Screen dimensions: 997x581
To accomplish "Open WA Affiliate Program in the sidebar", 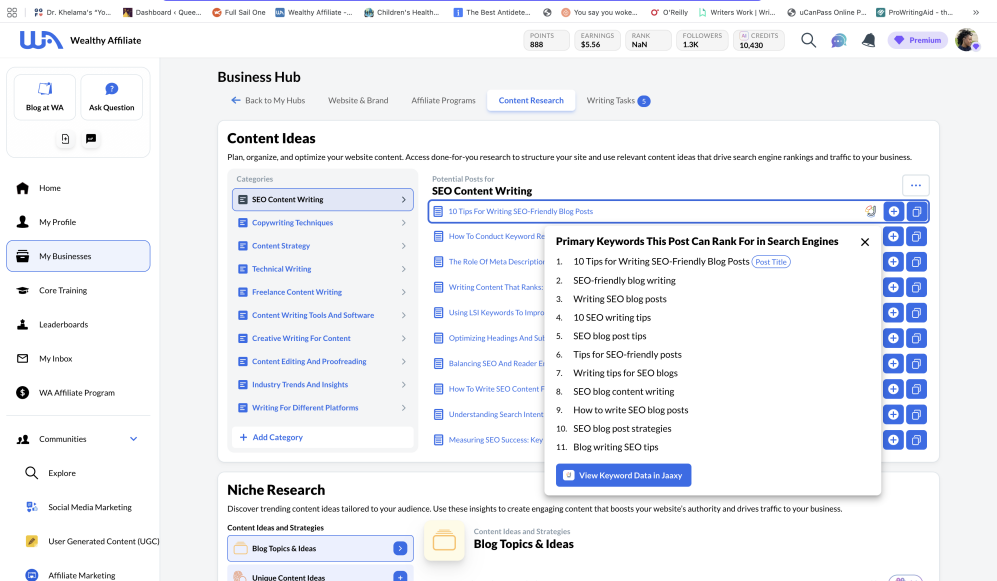I will 78,393.
